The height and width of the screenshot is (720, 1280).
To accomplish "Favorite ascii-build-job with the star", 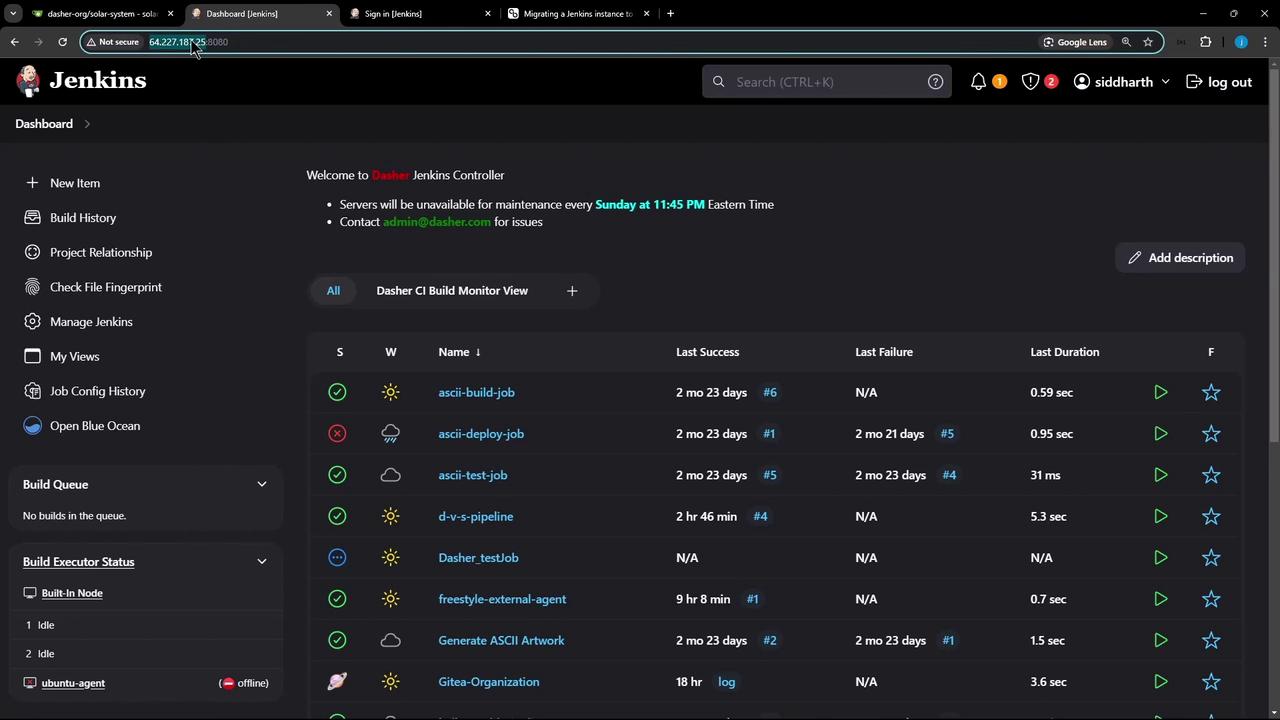I will (1211, 392).
